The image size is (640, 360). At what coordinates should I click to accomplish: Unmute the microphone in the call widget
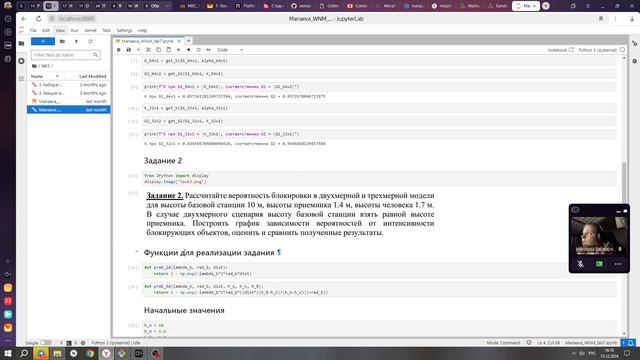[580, 264]
